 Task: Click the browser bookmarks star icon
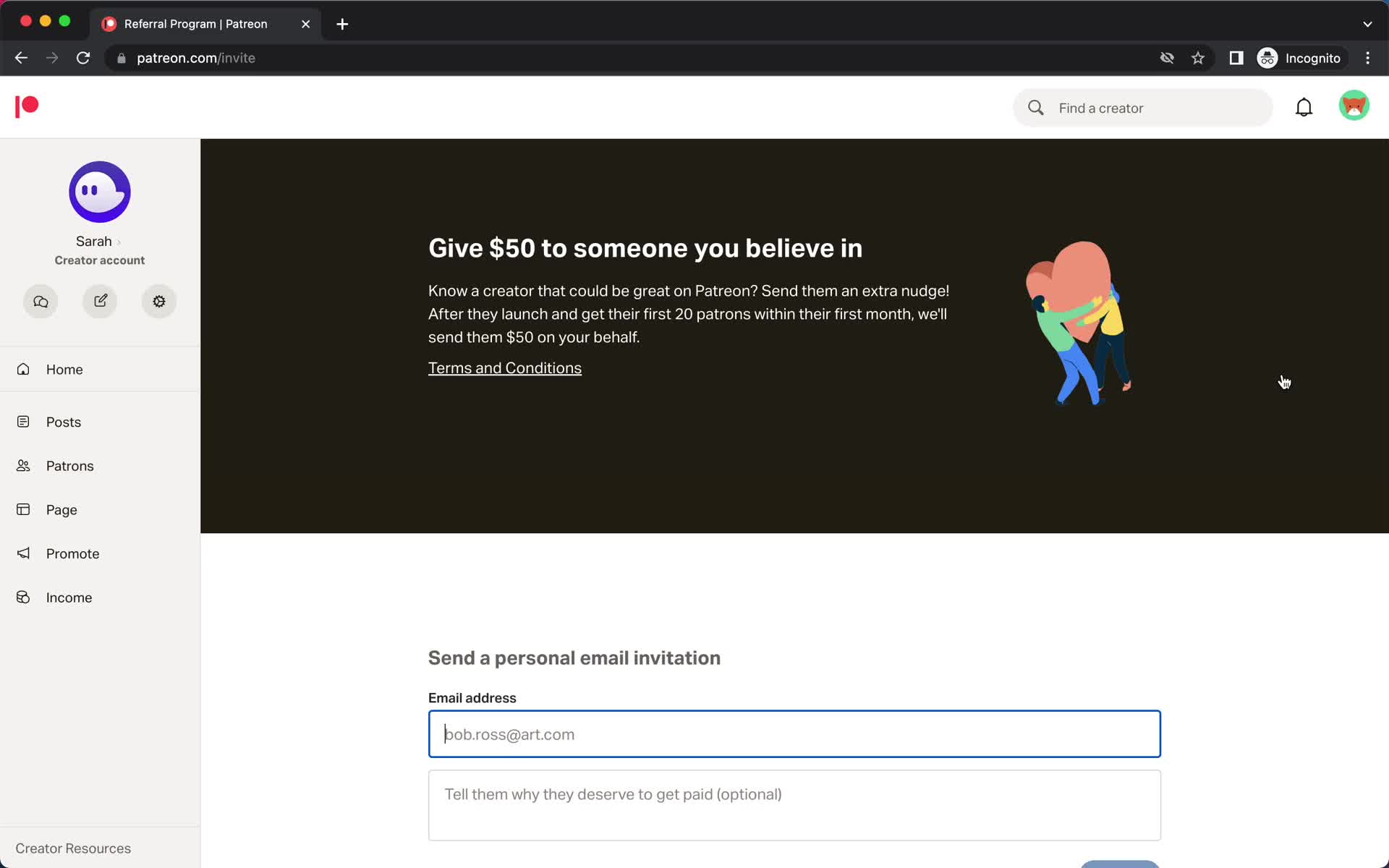(1199, 58)
